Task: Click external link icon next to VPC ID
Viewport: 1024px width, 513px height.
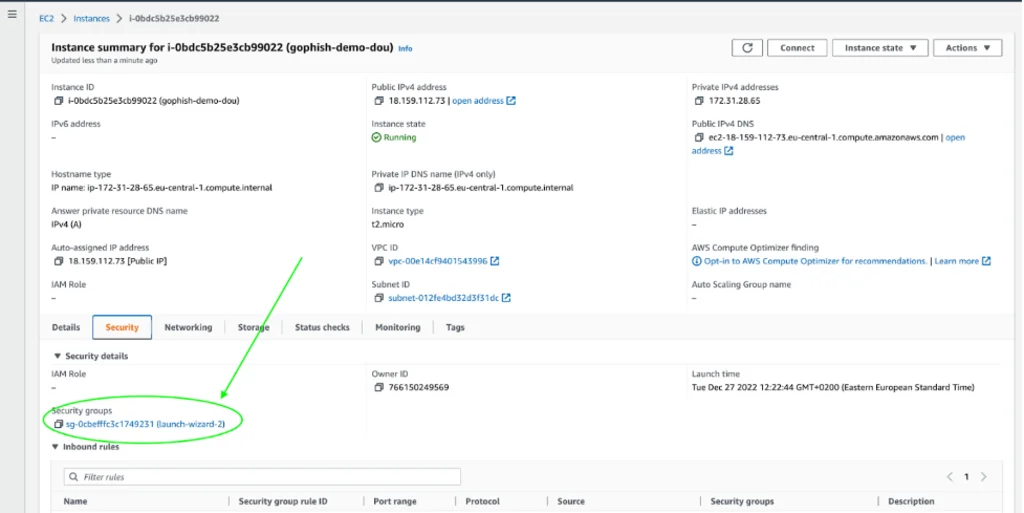Action: [495, 261]
